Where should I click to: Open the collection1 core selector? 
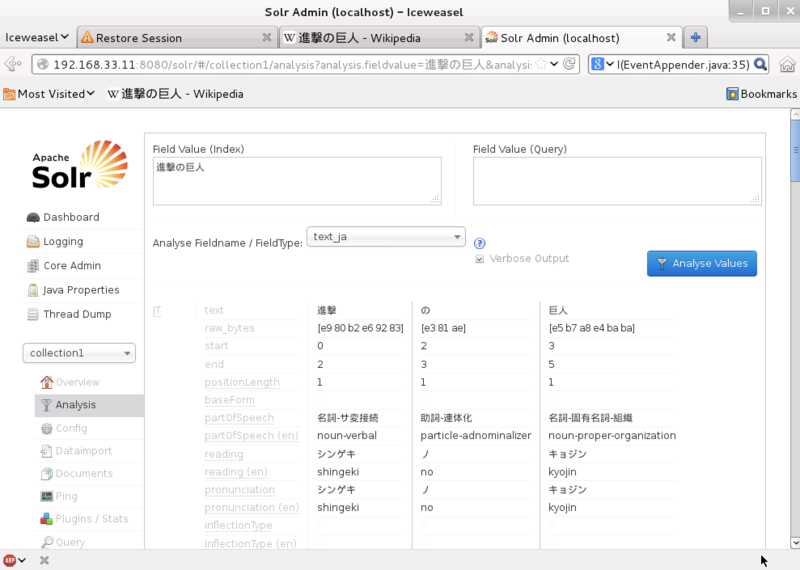[79, 353]
